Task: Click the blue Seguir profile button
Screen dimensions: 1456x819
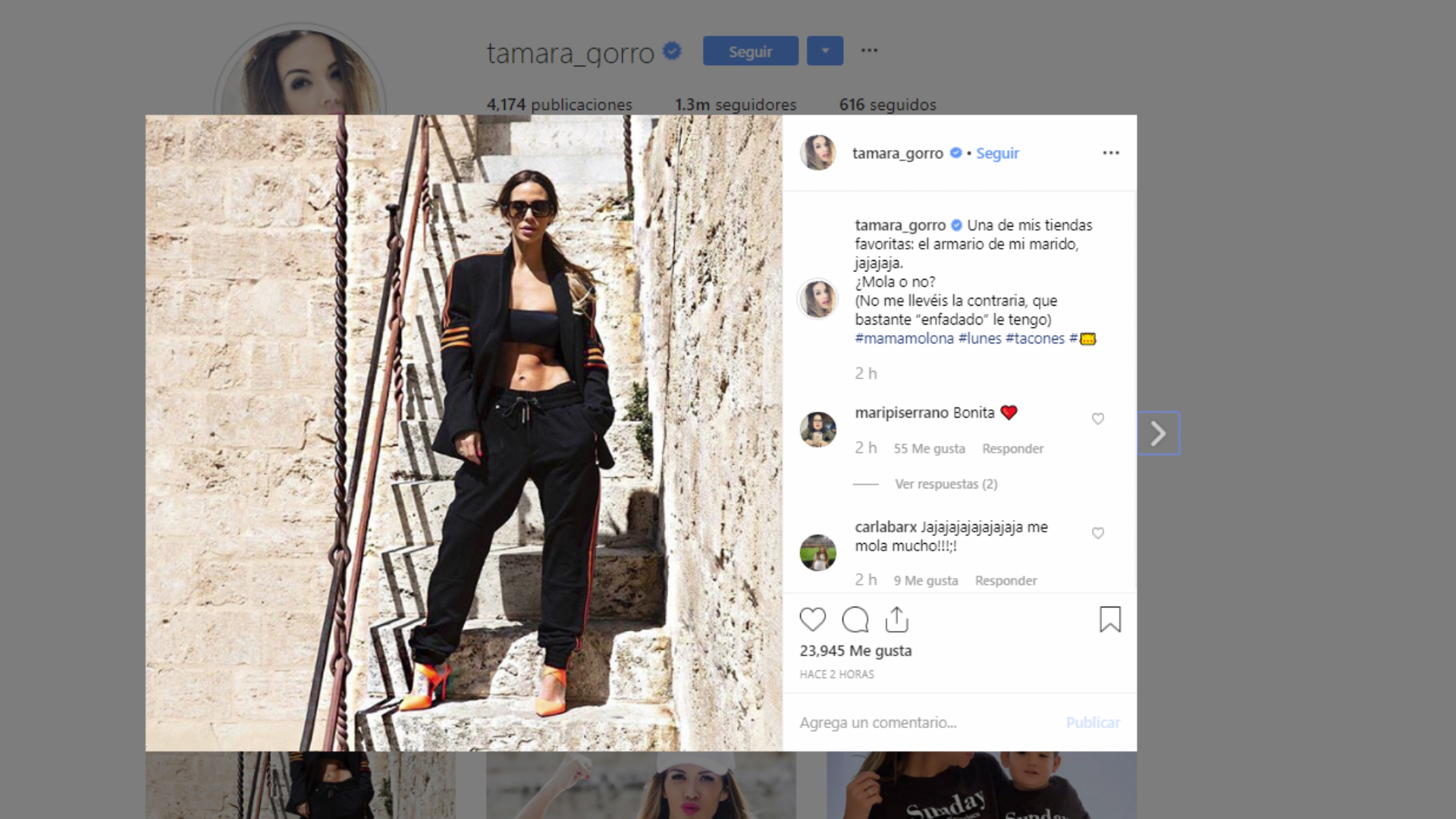Action: 751,51
